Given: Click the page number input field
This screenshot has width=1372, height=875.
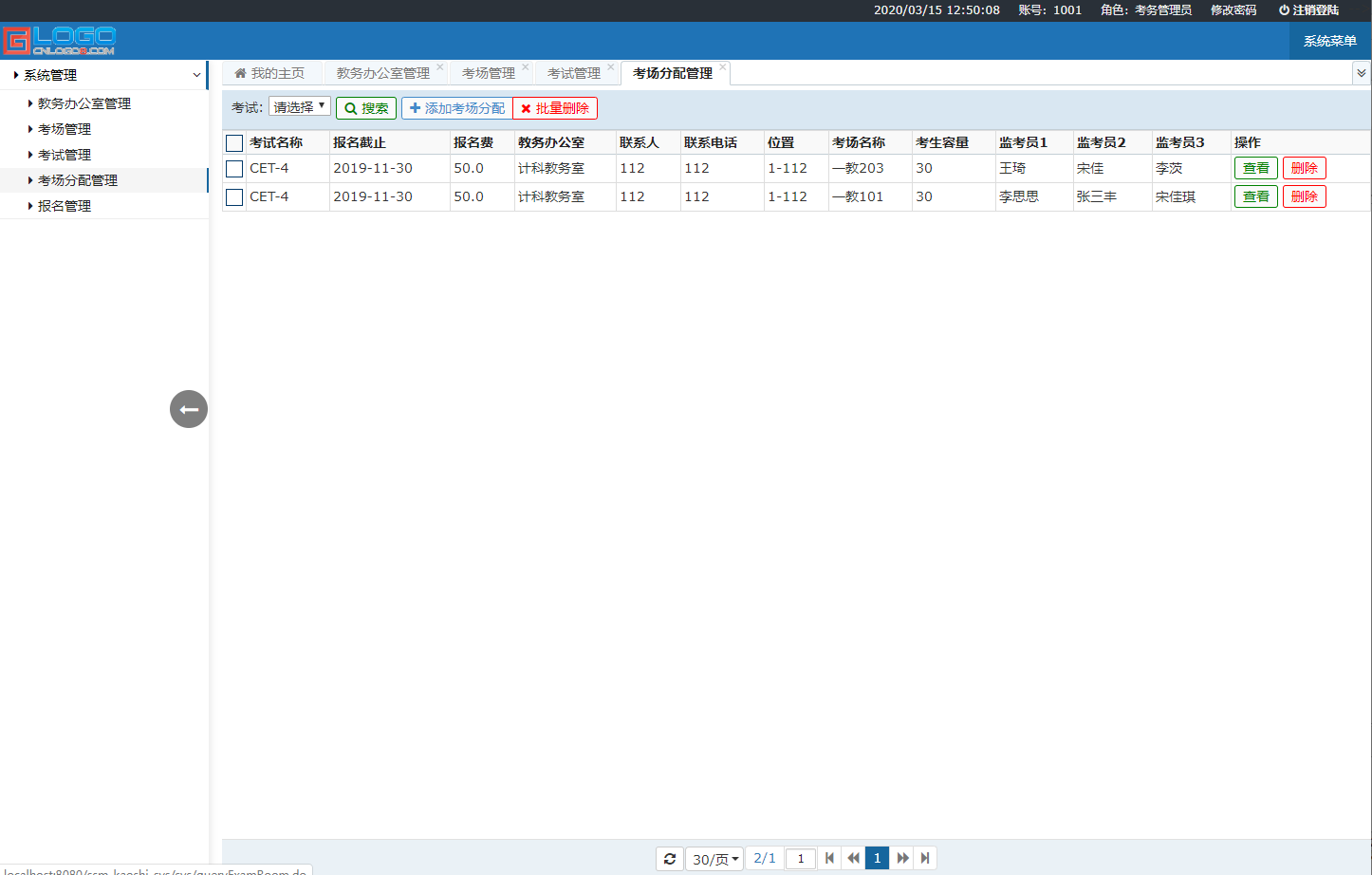Looking at the screenshot, I should (801, 859).
